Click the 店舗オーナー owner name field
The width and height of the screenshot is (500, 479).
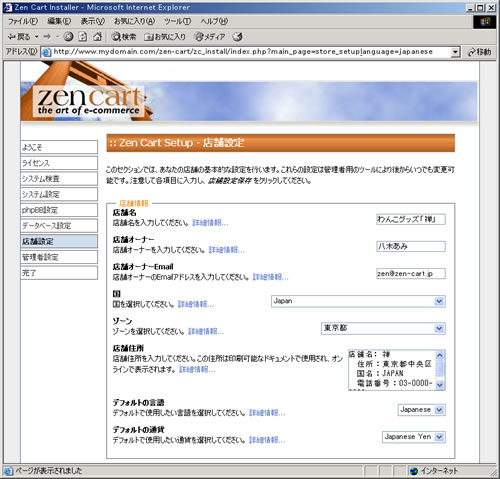tap(411, 246)
